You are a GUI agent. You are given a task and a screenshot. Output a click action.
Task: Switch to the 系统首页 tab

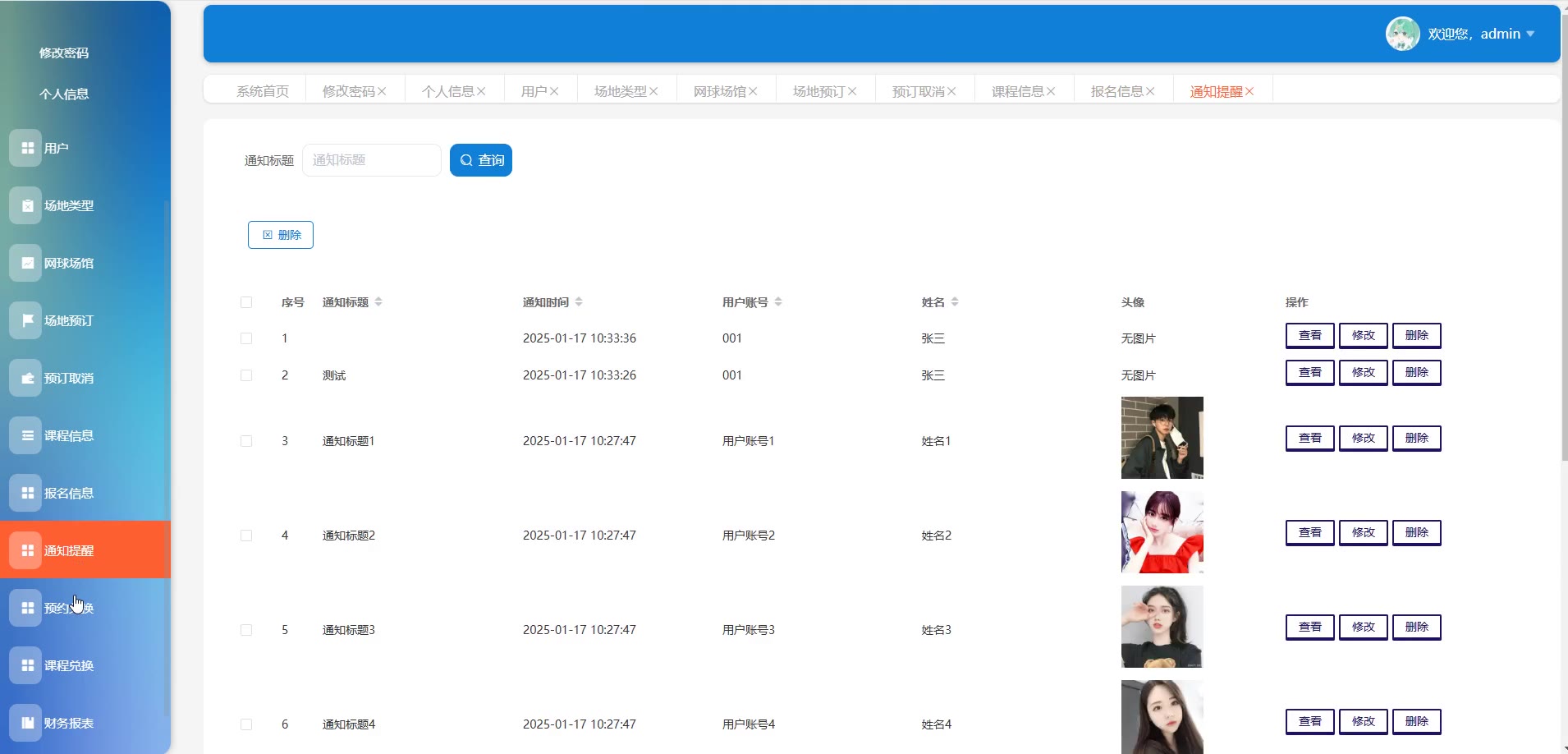(263, 91)
